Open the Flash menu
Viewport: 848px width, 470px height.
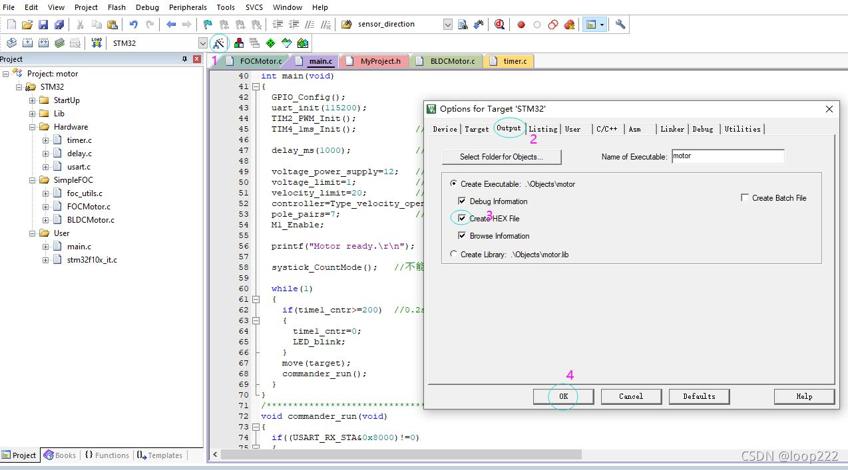[x=116, y=7]
